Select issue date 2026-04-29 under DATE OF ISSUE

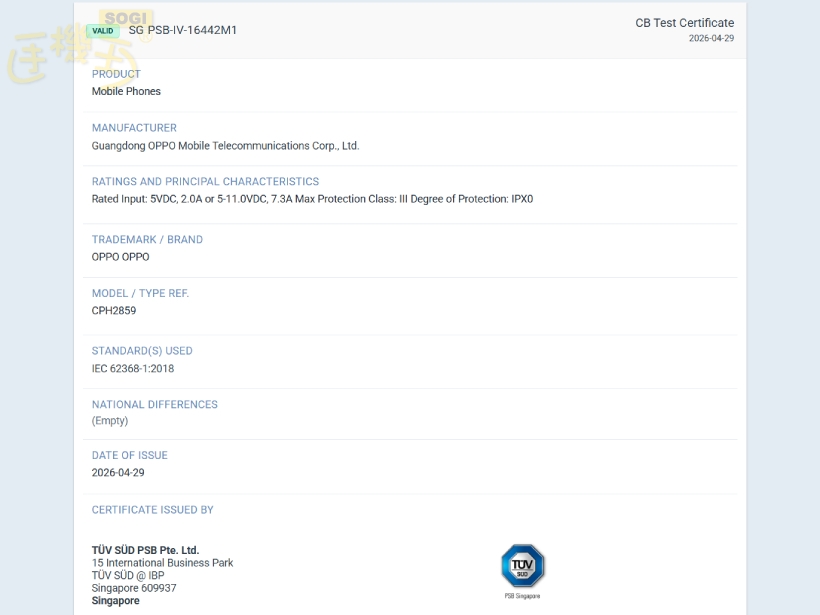click(x=118, y=473)
